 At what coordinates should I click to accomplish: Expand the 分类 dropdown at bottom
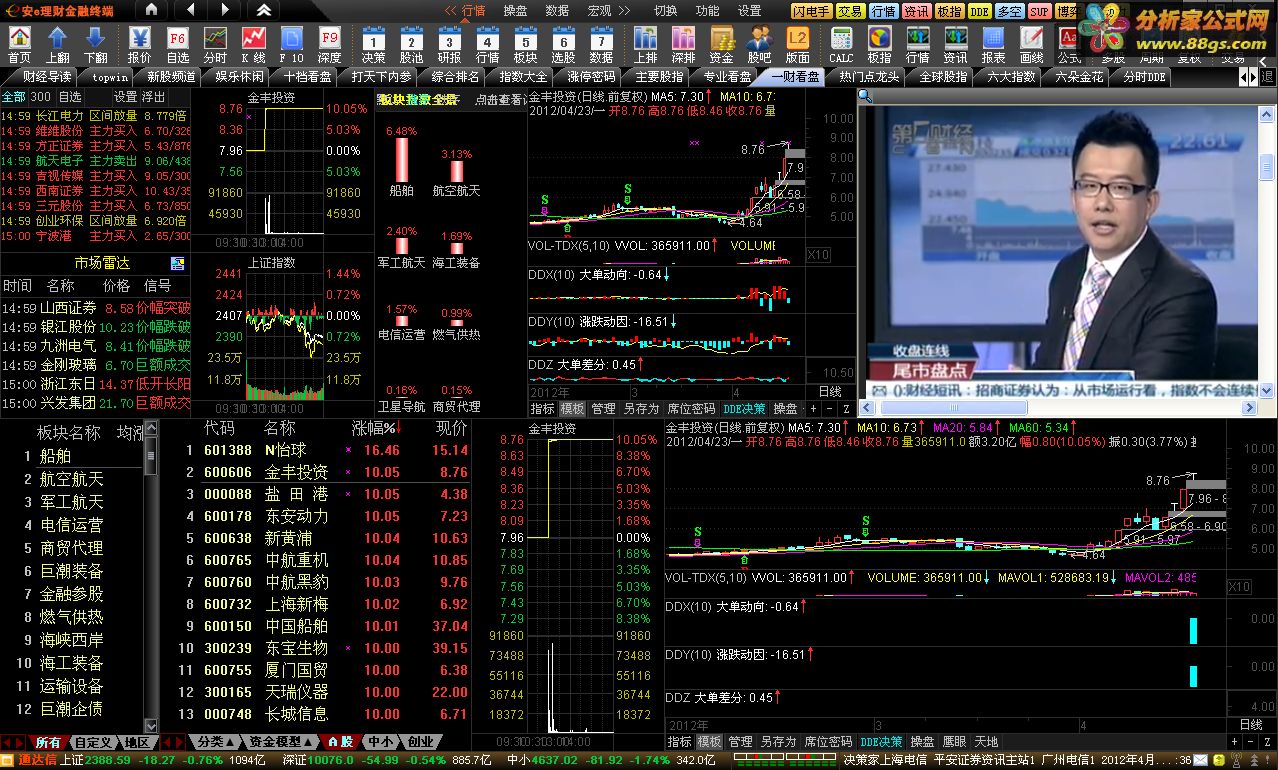(216, 742)
